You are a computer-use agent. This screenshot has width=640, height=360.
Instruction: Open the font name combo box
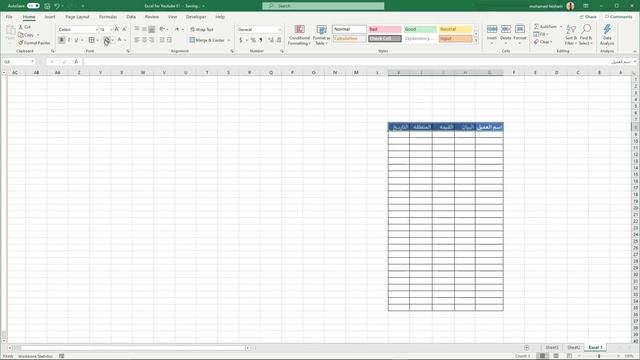point(78,29)
